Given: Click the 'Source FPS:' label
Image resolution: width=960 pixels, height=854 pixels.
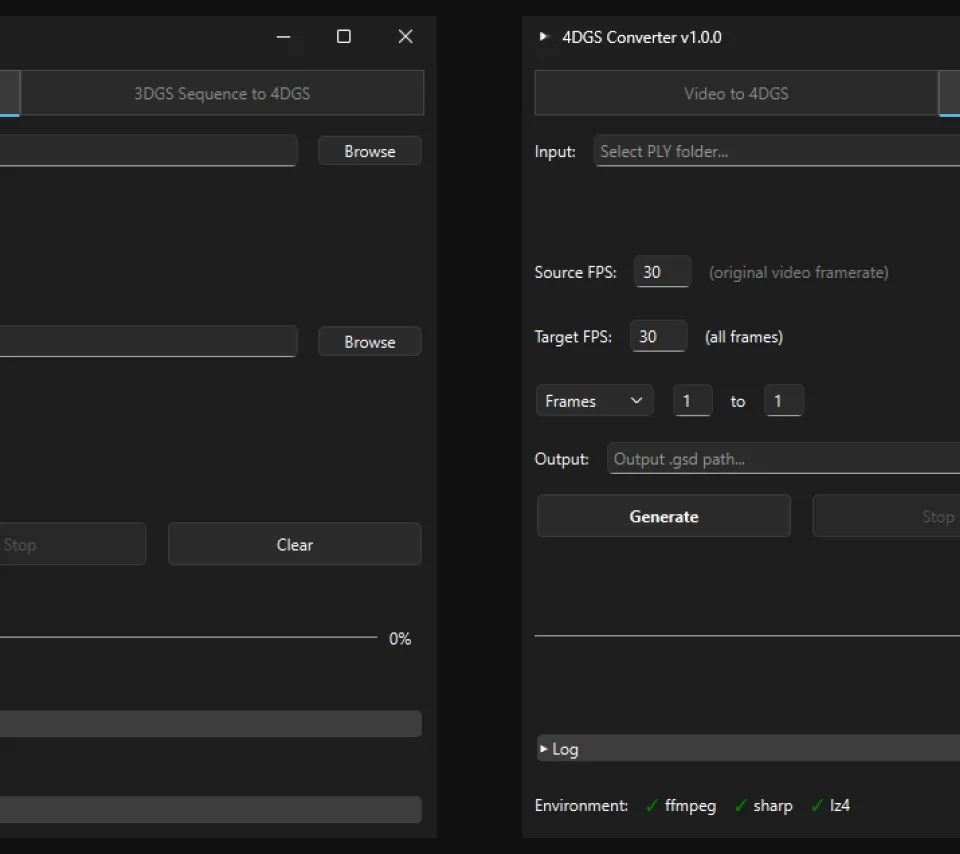Looking at the screenshot, I should click(x=576, y=272).
